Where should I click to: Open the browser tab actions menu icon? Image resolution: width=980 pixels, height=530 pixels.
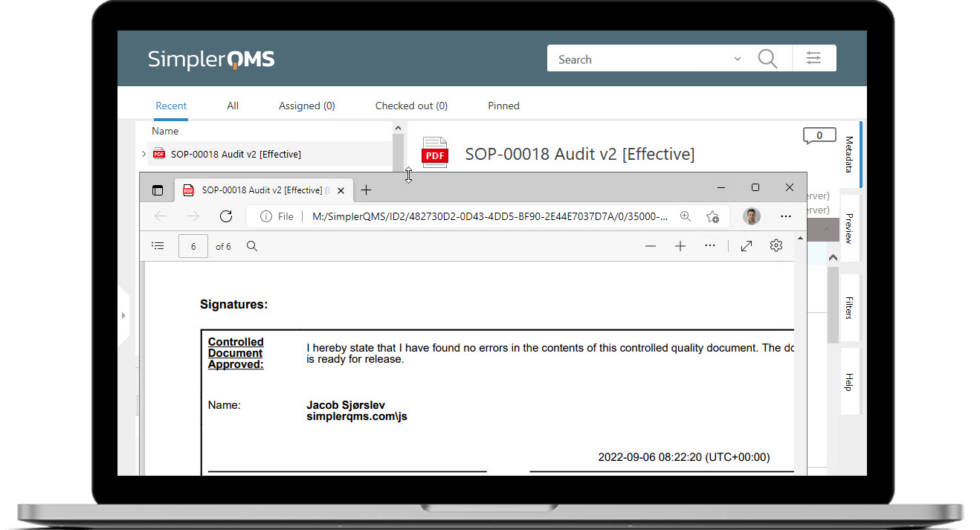[158, 190]
